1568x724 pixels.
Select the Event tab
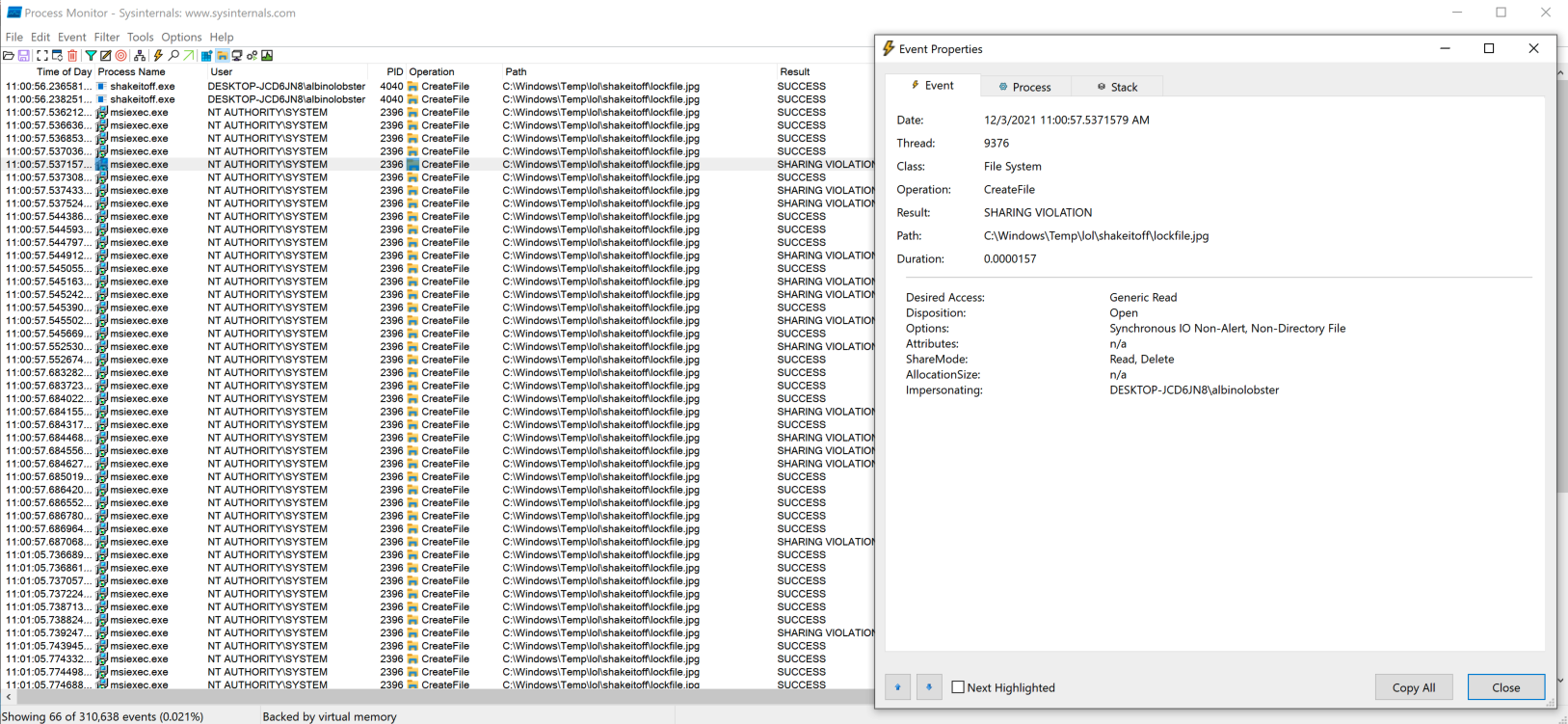click(x=933, y=86)
